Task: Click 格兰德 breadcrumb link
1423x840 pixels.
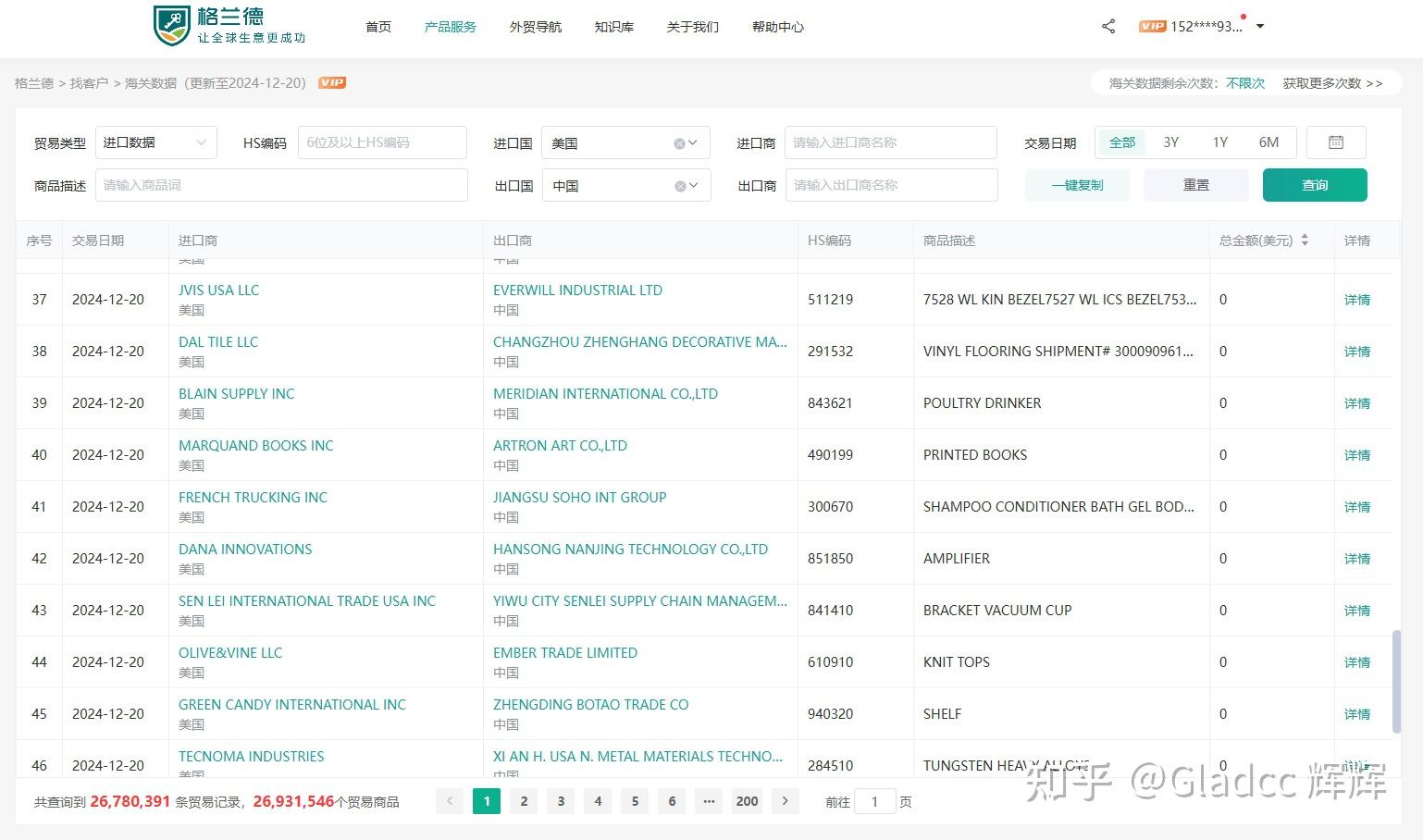Action: tap(34, 83)
